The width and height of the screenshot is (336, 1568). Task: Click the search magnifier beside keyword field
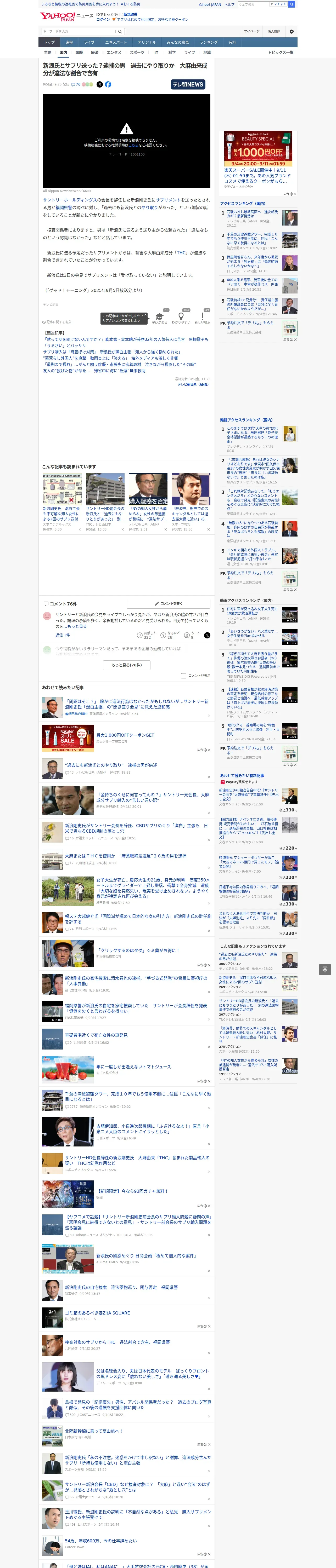click(120, 32)
